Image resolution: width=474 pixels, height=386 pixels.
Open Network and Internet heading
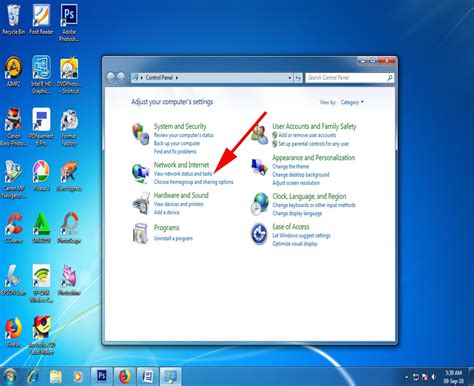coord(181,165)
